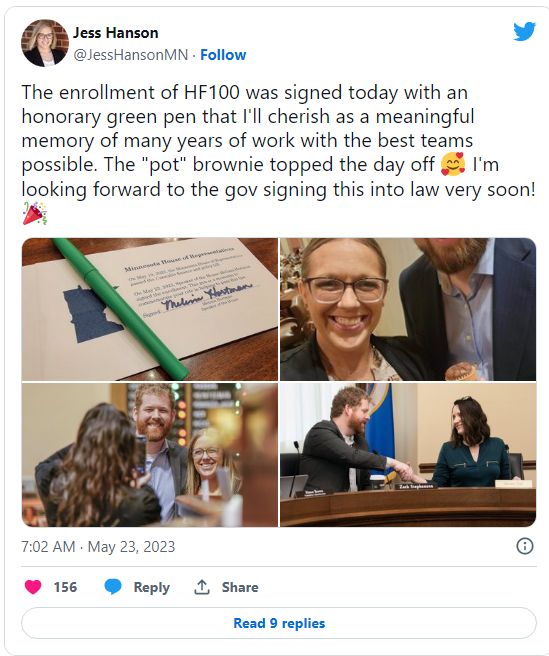Click the blue reply bubble icon
The width and height of the screenshot is (549, 656).
113,587
